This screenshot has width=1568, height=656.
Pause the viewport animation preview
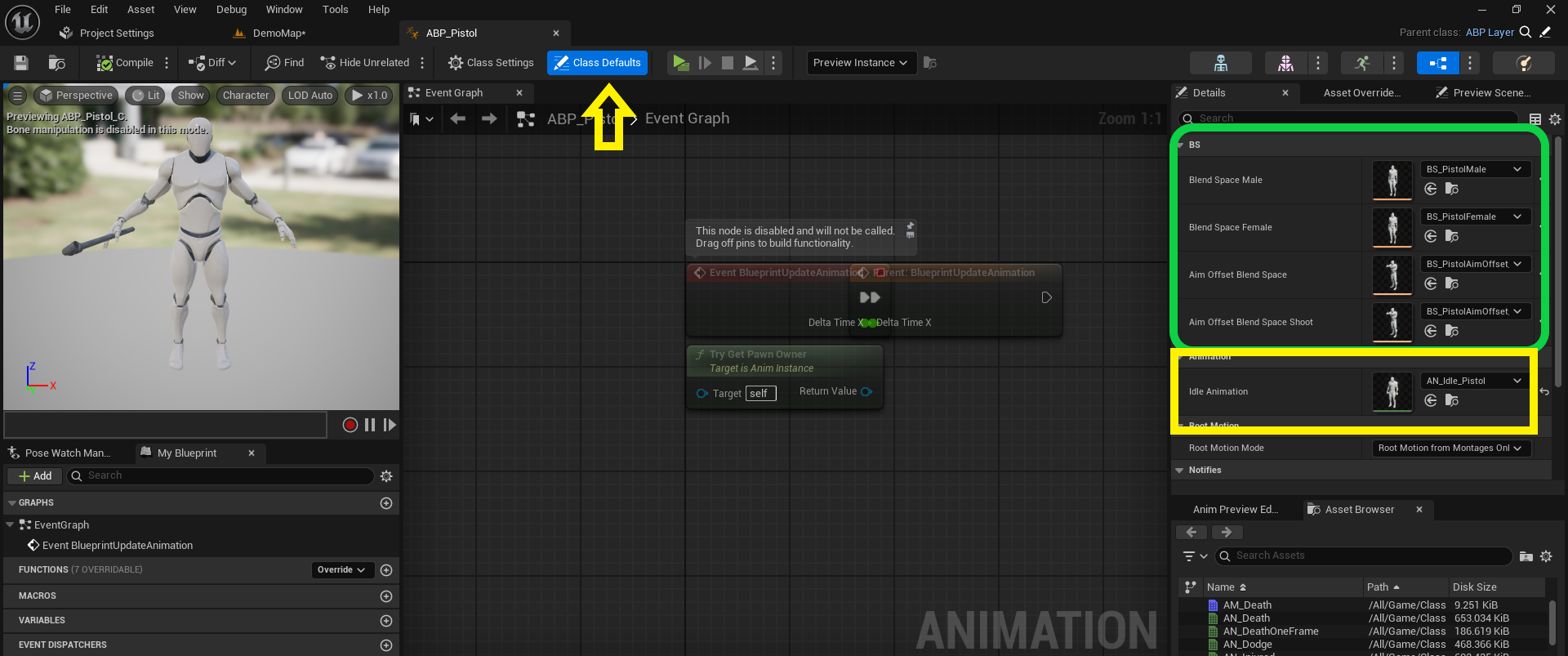[370, 425]
